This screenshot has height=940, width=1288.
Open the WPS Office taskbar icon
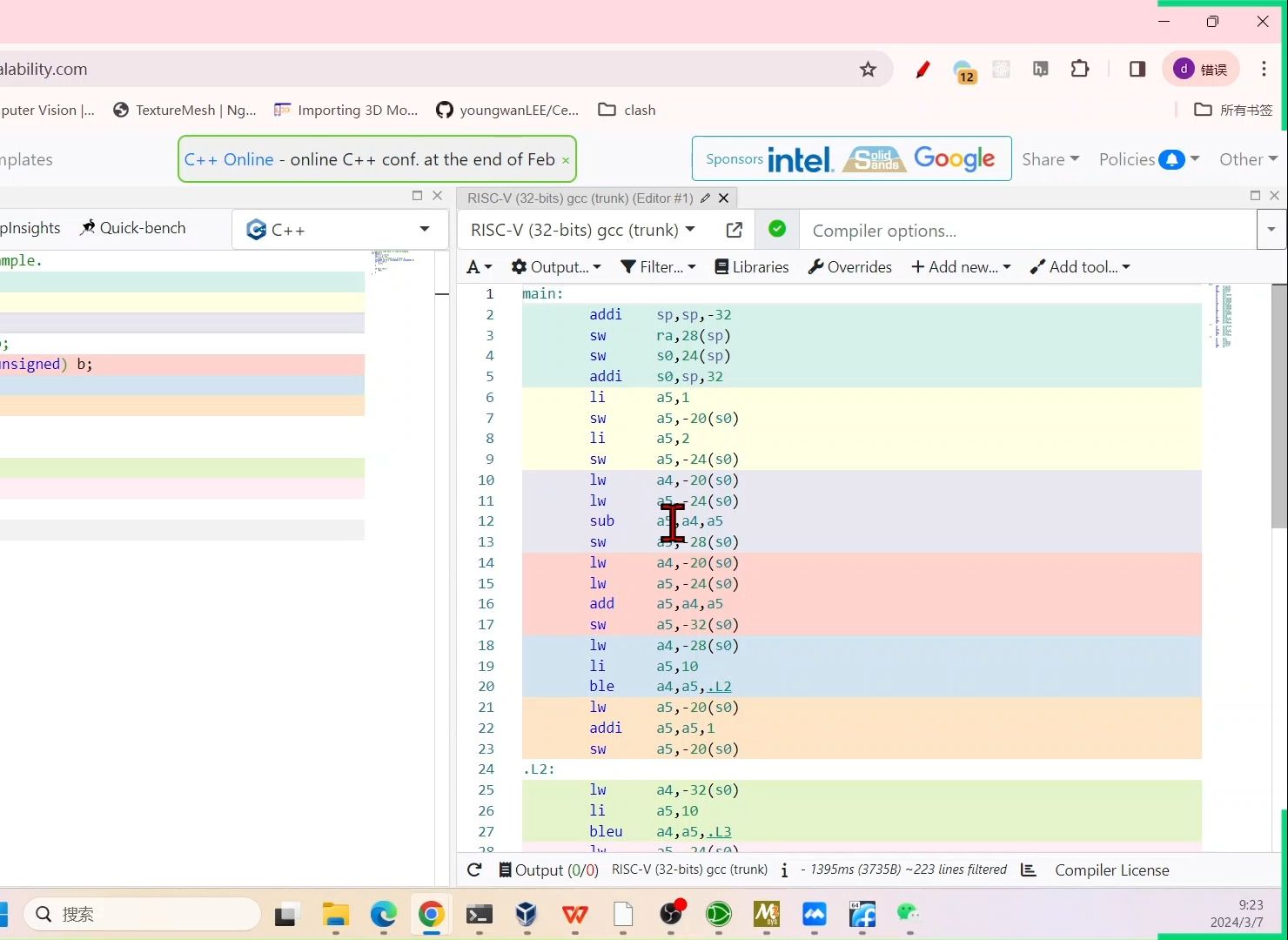[574, 914]
